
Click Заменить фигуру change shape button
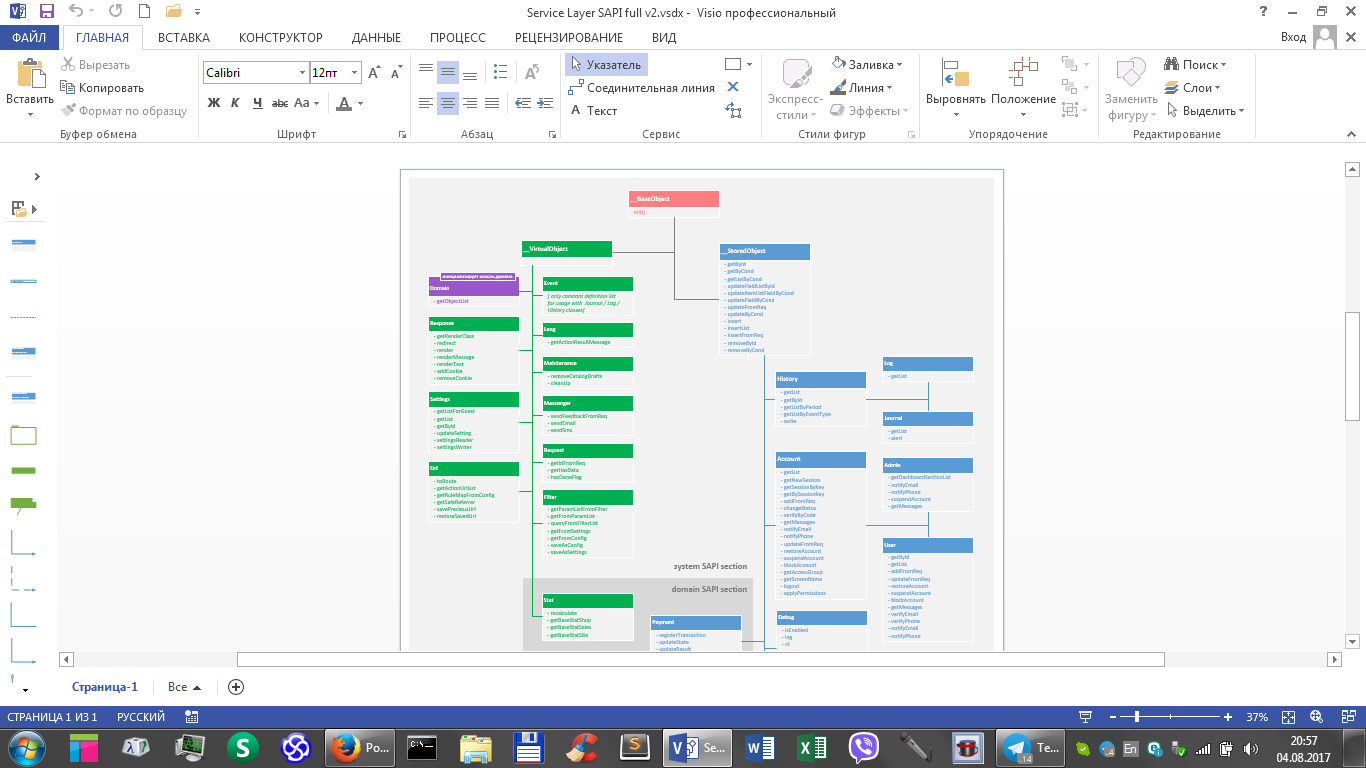coord(1130,90)
